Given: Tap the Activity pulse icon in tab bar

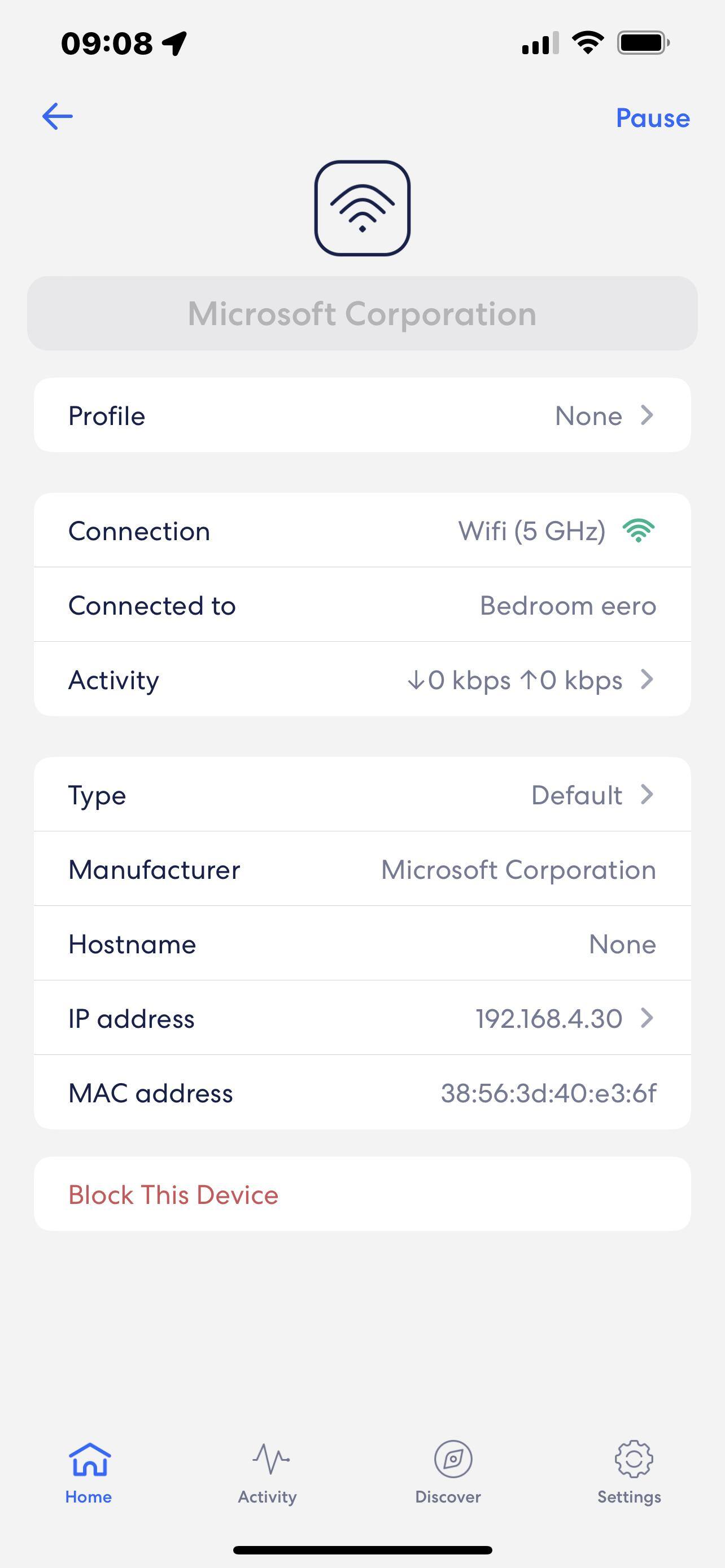Looking at the screenshot, I should coord(270,1460).
